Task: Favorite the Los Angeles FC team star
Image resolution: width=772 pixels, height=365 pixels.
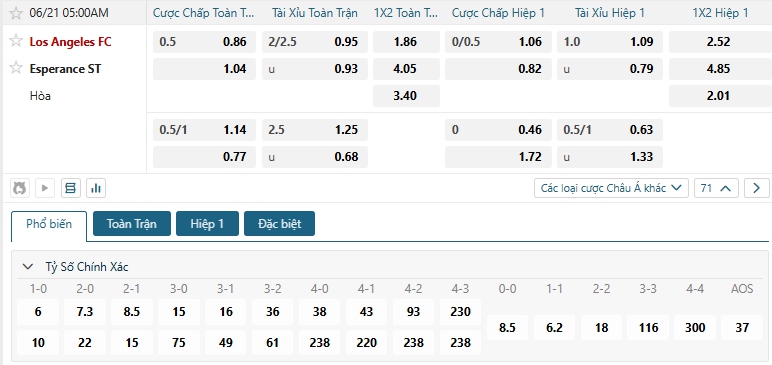Action: 16,41
